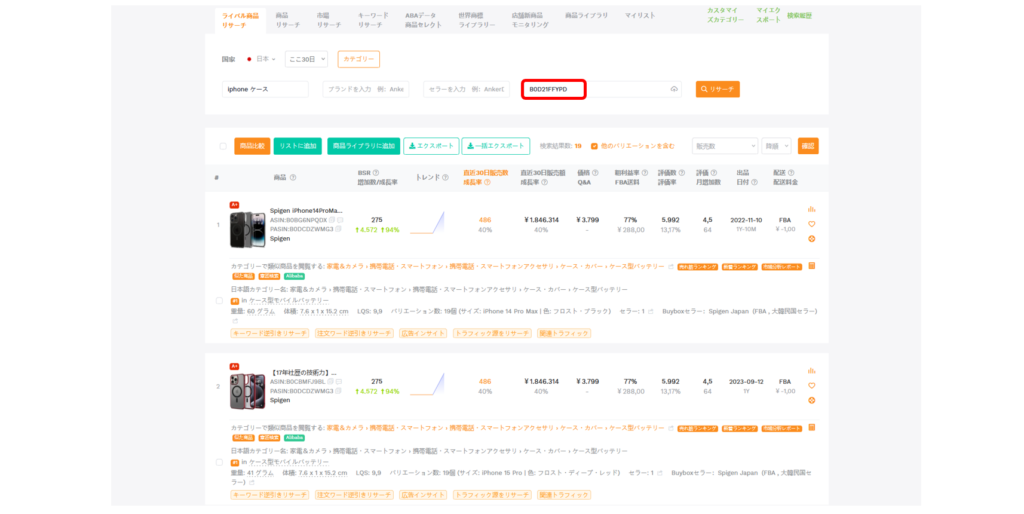
Task: Toggle 他のバリエーションを含む checkbox
Action: pyautogui.click(x=594, y=146)
